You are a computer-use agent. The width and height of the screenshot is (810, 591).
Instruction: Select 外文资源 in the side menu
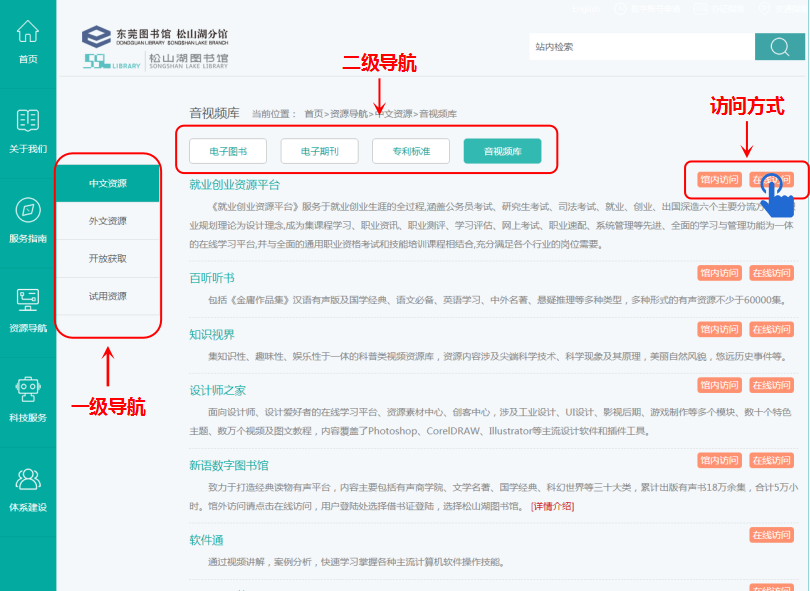pos(108,221)
